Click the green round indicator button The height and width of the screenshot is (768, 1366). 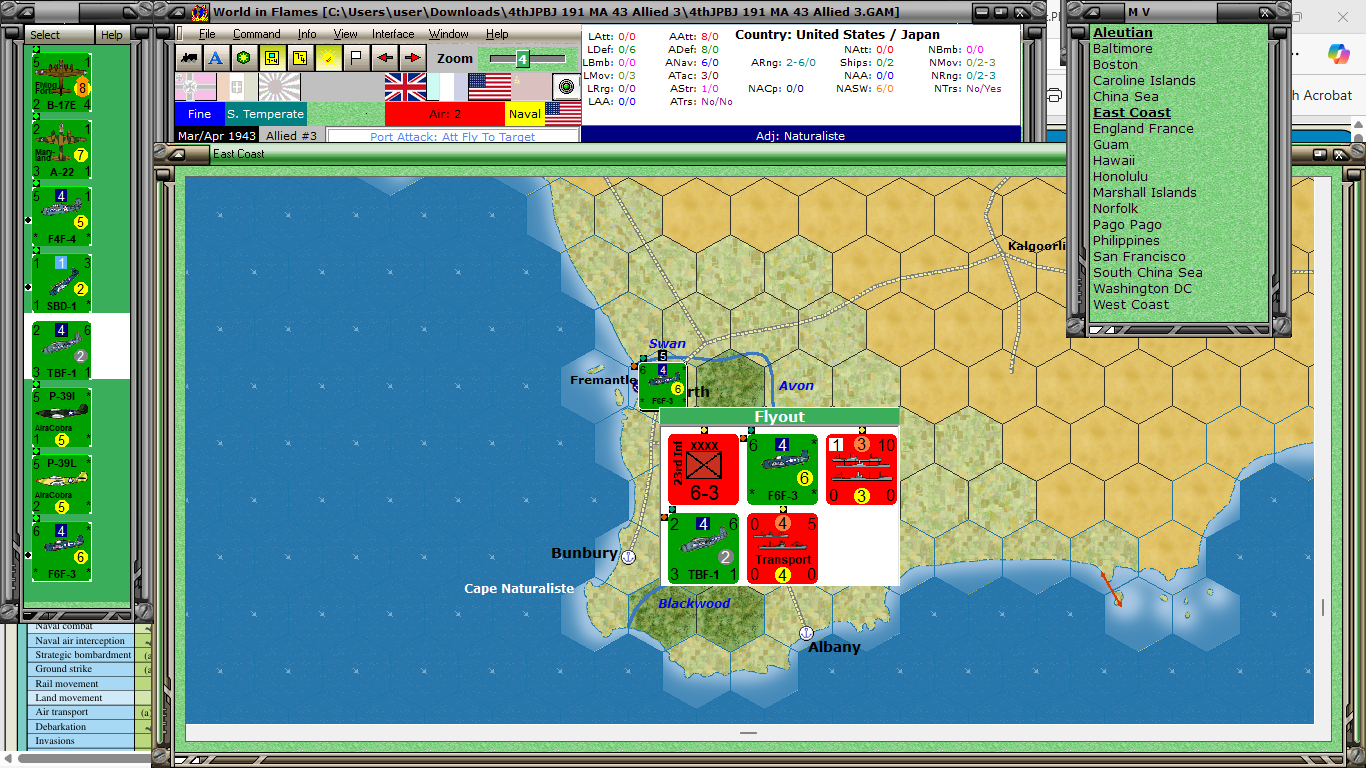point(566,87)
